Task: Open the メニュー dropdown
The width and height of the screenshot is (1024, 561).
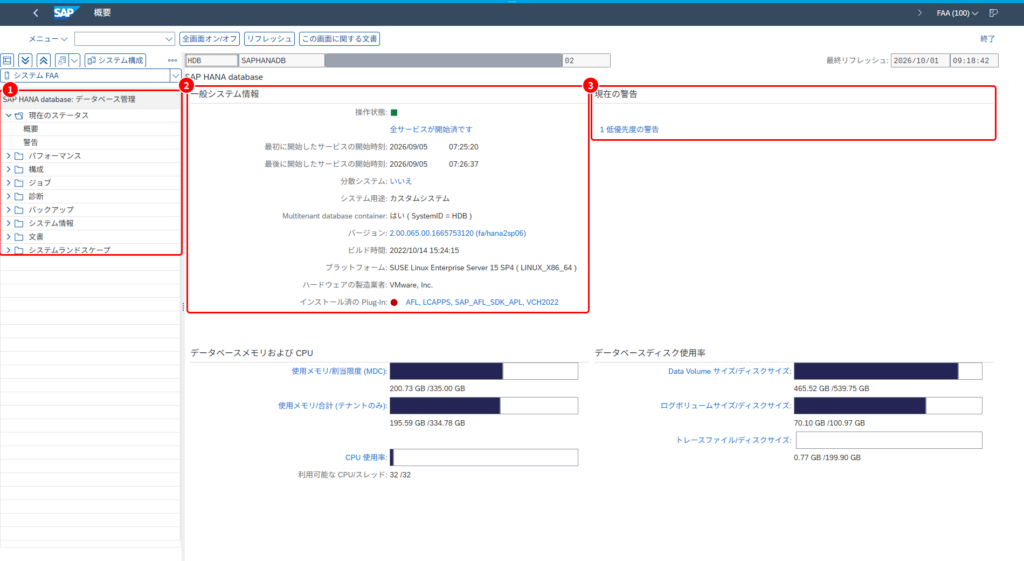Action: point(48,39)
